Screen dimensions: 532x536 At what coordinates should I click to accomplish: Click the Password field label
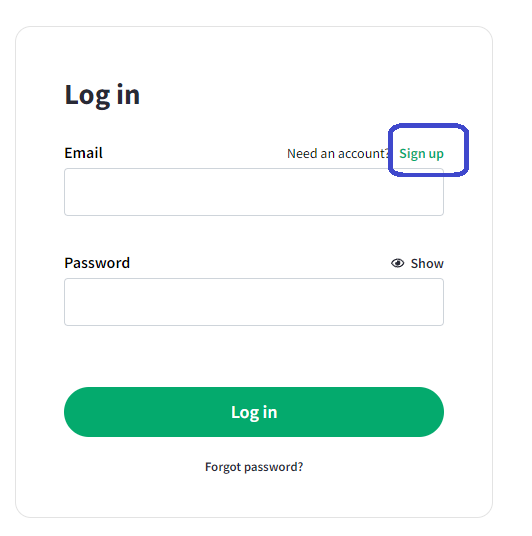97,263
